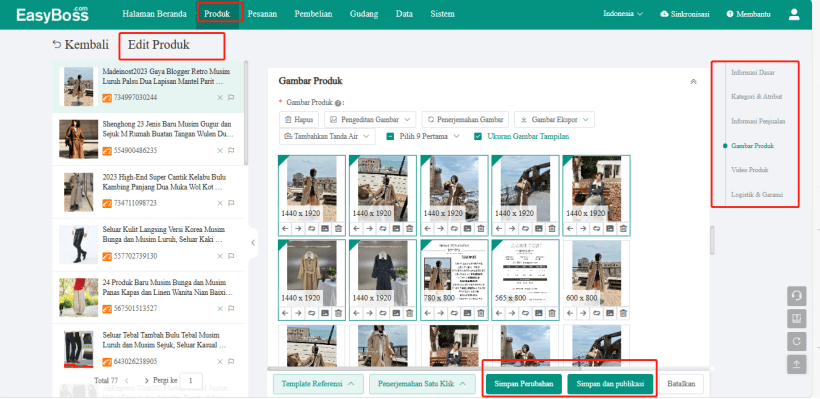Open Indonesia region dropdown
The width and height of the screenshot is (820, 399).
point(623,14)
